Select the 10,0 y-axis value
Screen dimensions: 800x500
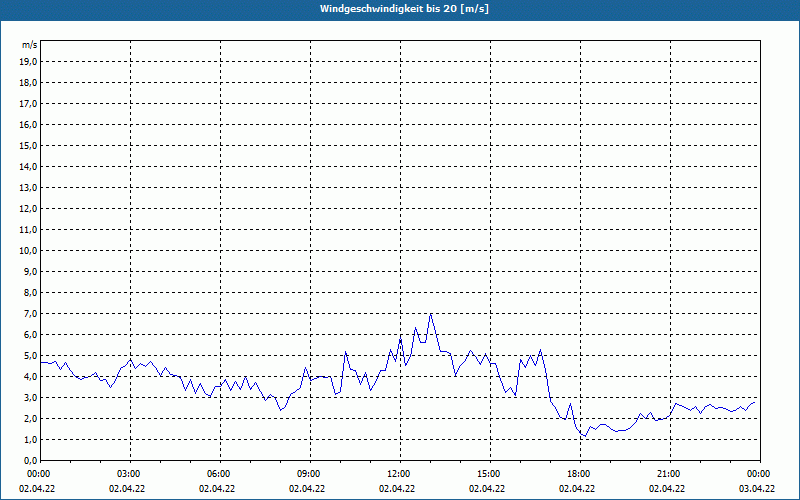(x=28, y=251)
